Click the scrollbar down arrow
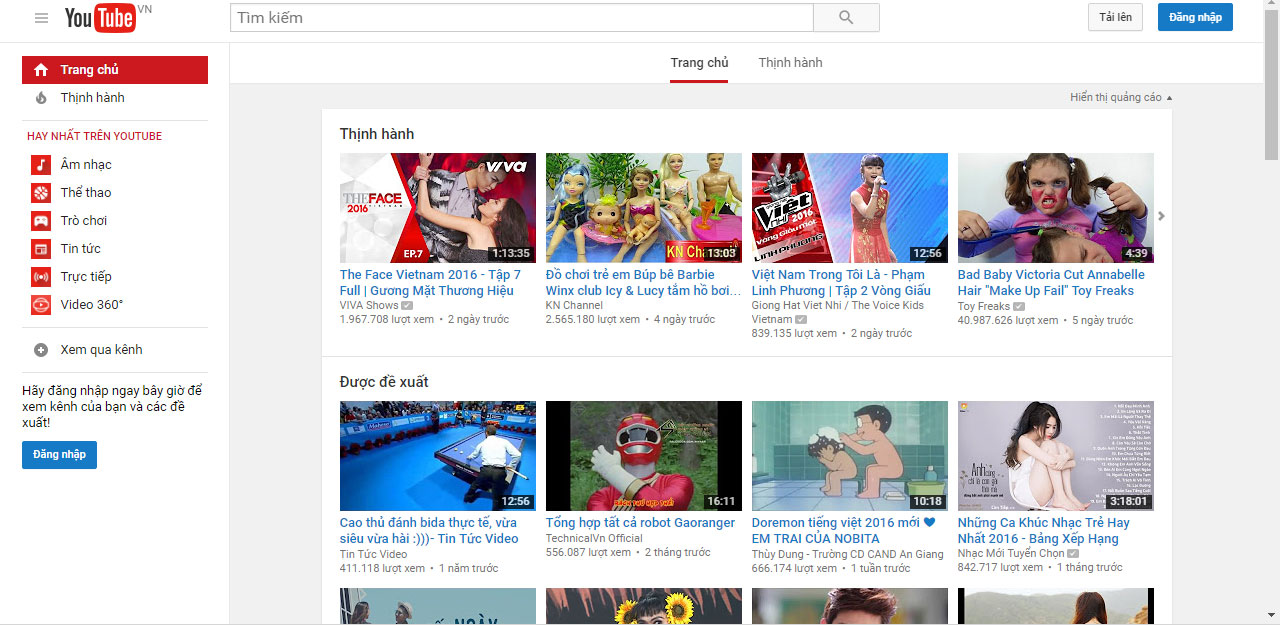 [1271, 615]
